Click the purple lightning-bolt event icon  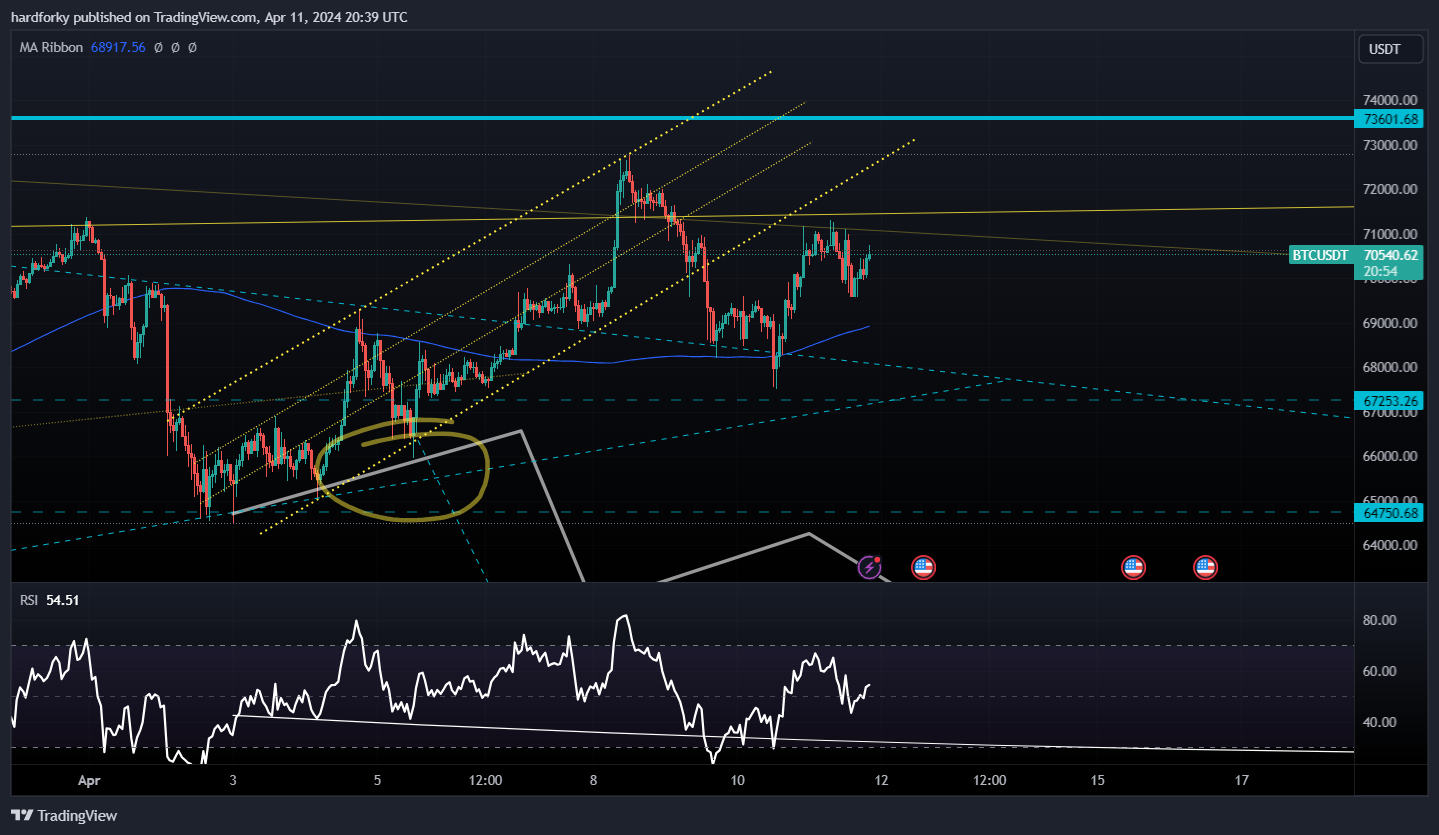(870, 568)
